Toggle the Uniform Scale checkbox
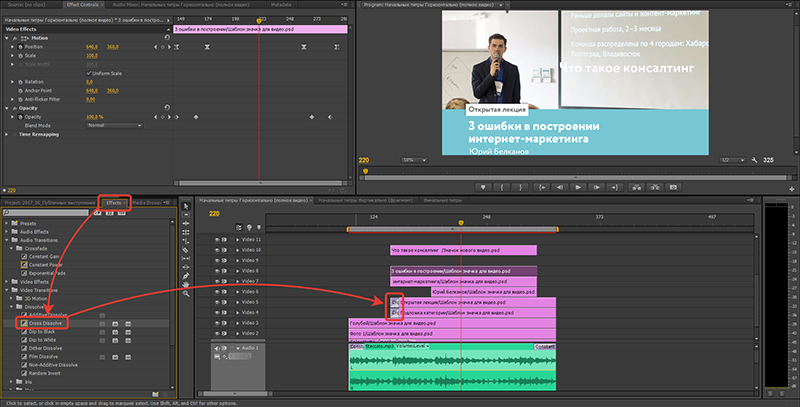 click(88, 73)
